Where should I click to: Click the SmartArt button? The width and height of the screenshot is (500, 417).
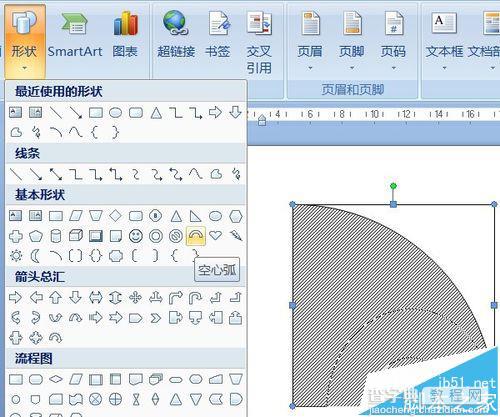pos(75,37)
